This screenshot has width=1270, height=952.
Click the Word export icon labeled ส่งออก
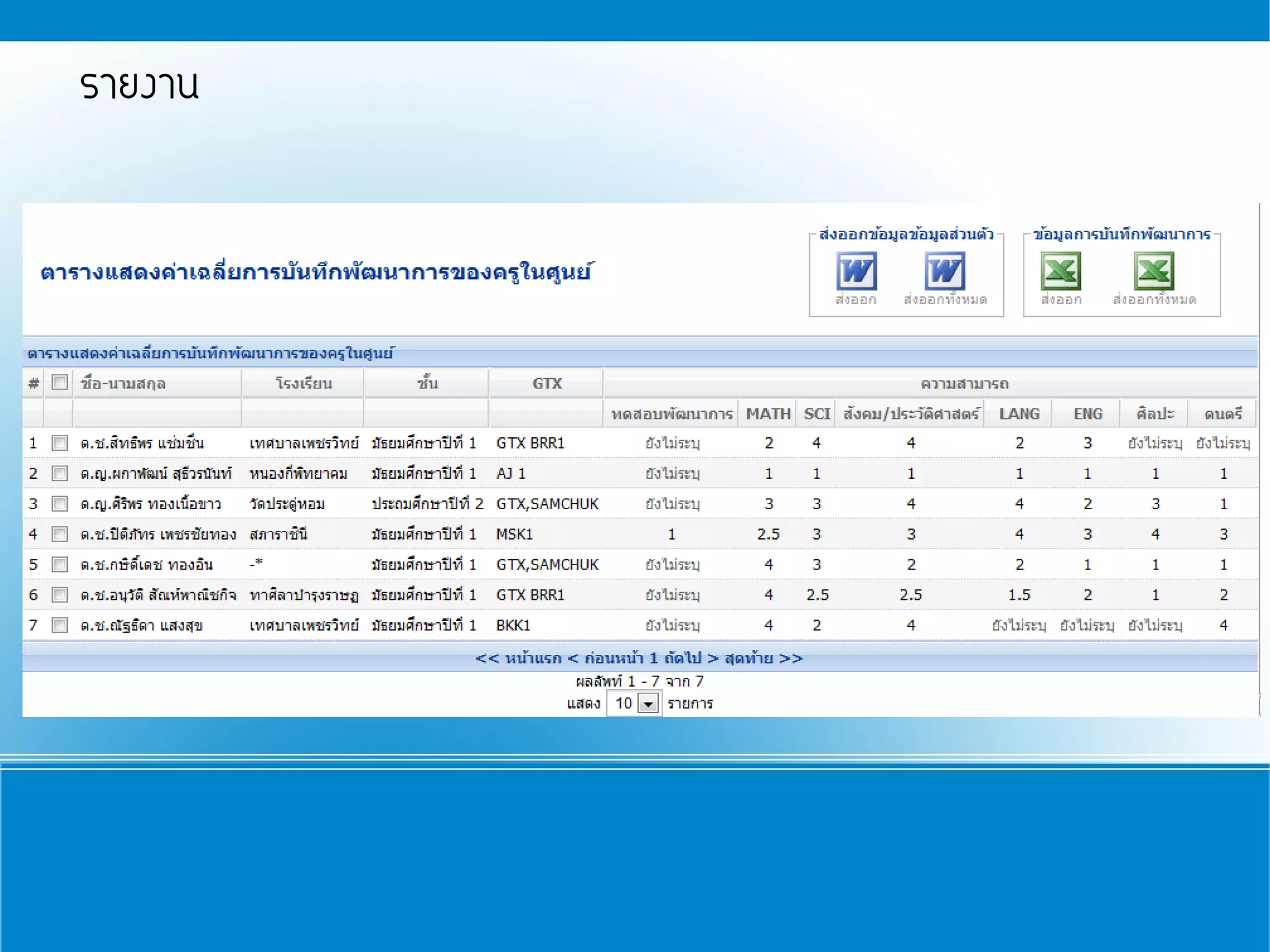coord(856,271)
